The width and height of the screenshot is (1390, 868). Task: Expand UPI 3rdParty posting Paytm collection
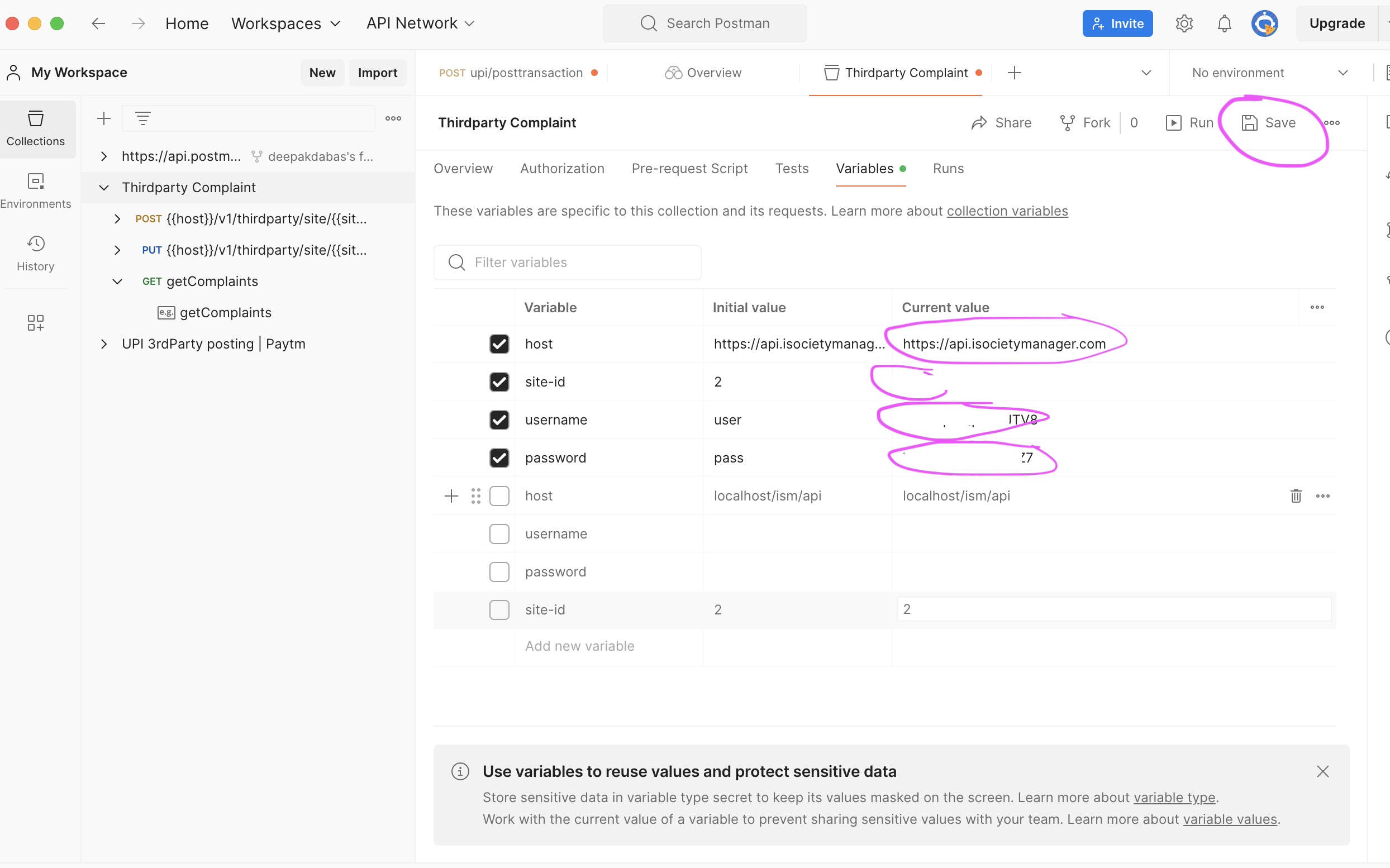(x=104, y=344)
